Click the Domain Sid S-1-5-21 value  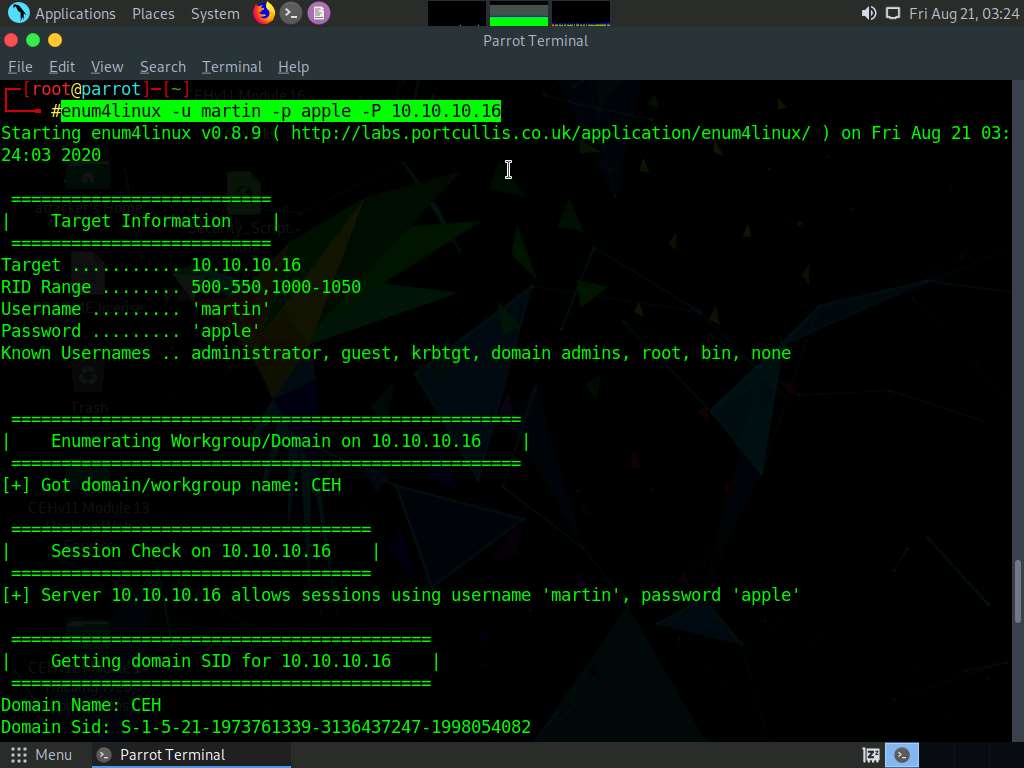[x=326, y=727]
